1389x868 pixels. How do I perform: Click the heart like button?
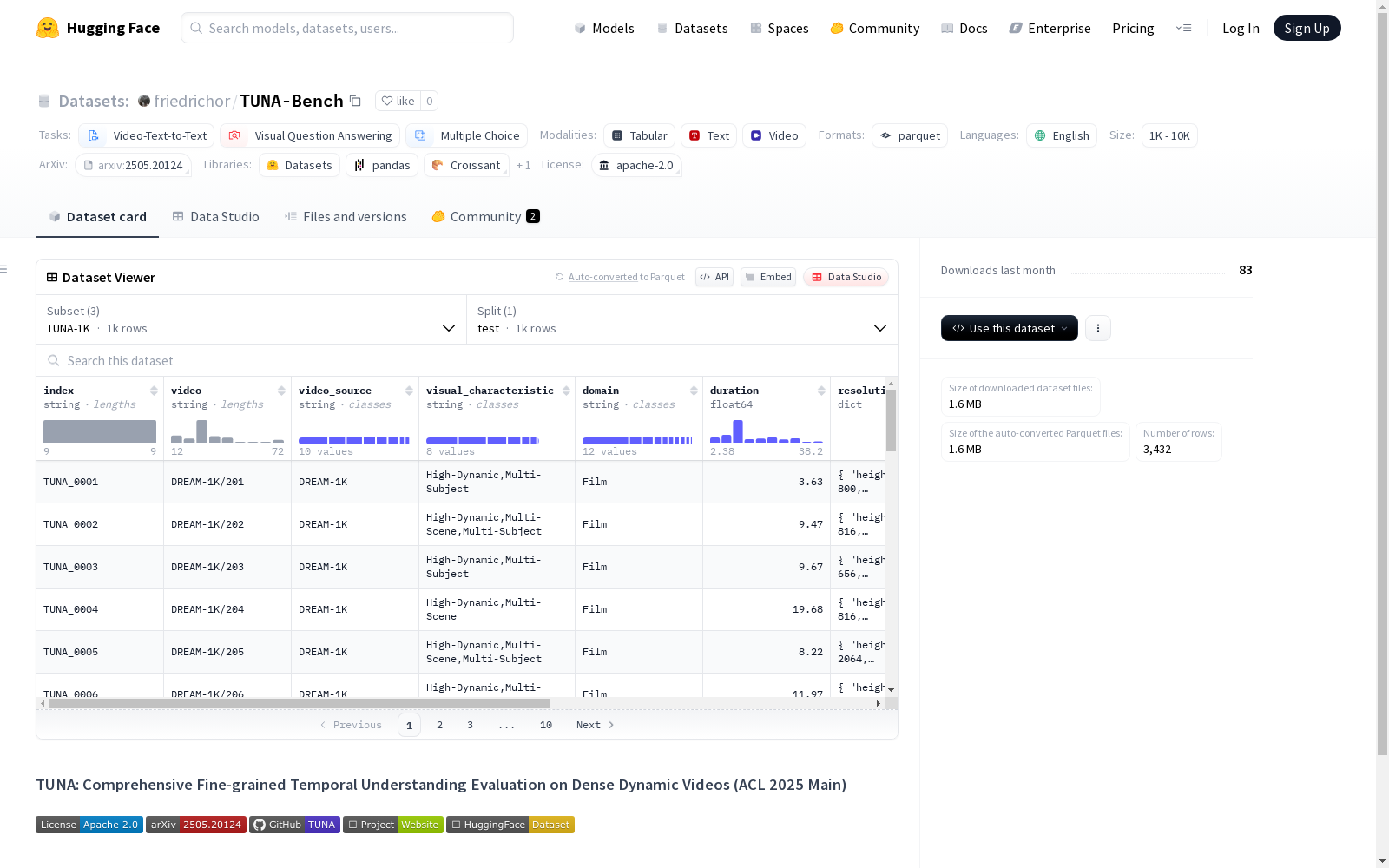398,101
